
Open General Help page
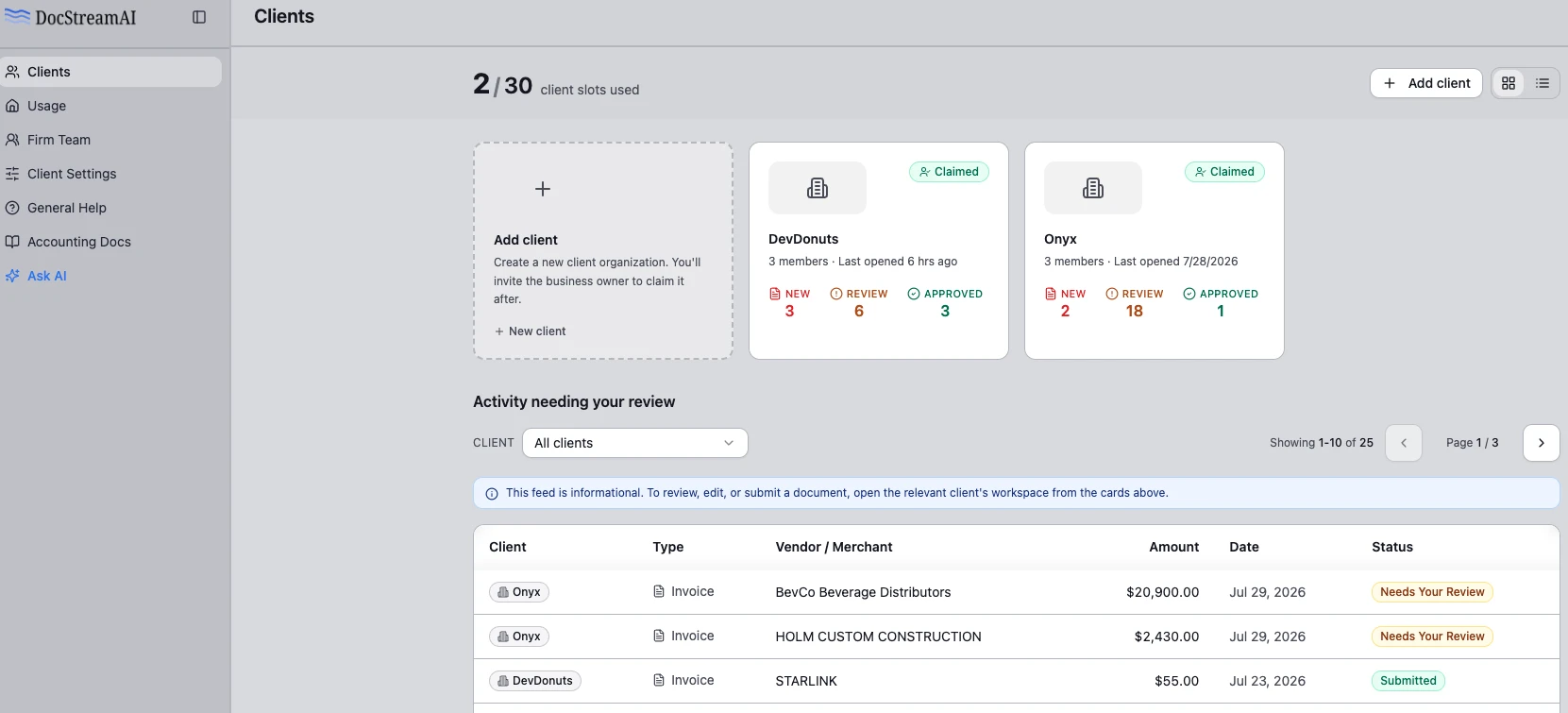110,208
